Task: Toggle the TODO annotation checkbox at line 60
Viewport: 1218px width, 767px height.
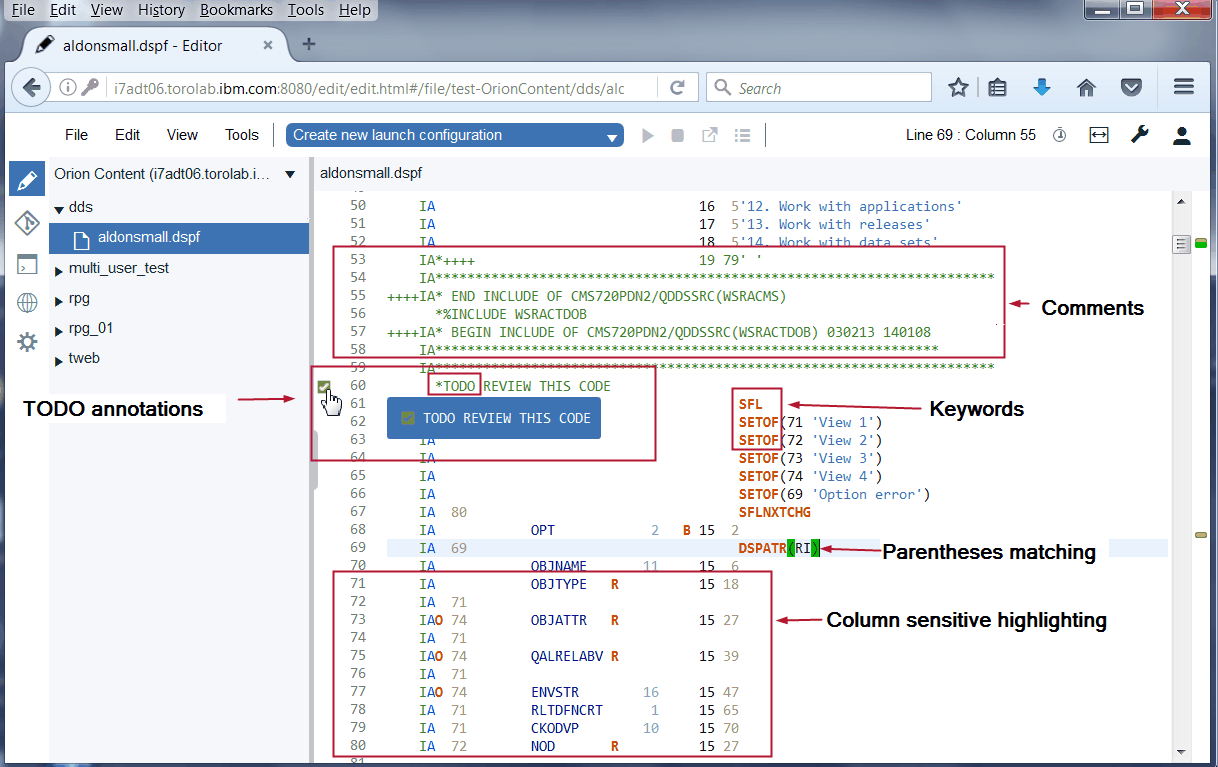Action: pos(324,387)
